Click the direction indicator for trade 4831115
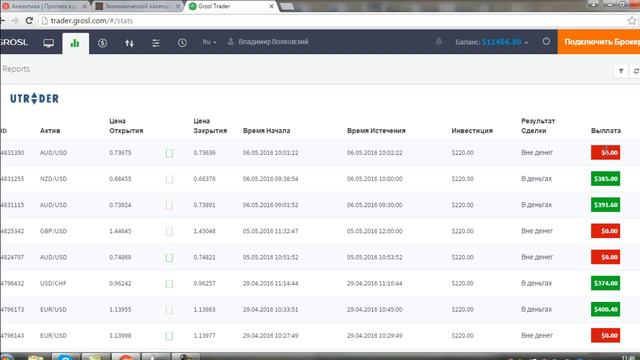640x360 pixels. point(169,205)
